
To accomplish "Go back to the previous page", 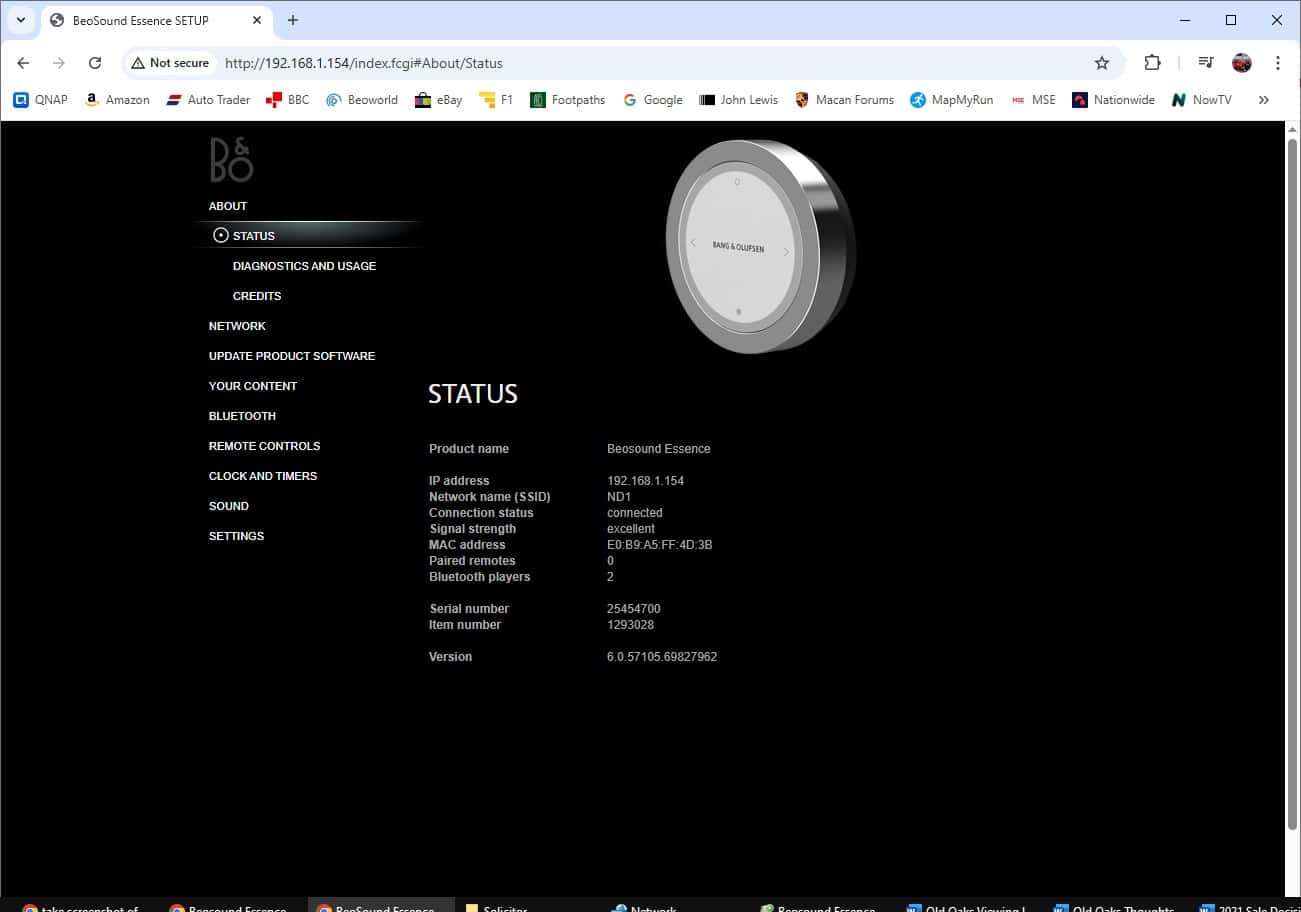I will pyautogui.click(x=23, y=63).
